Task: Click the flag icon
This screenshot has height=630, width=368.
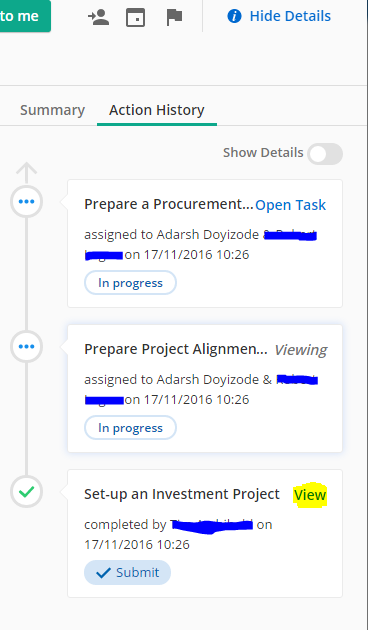Action: (x=174, y=17)
